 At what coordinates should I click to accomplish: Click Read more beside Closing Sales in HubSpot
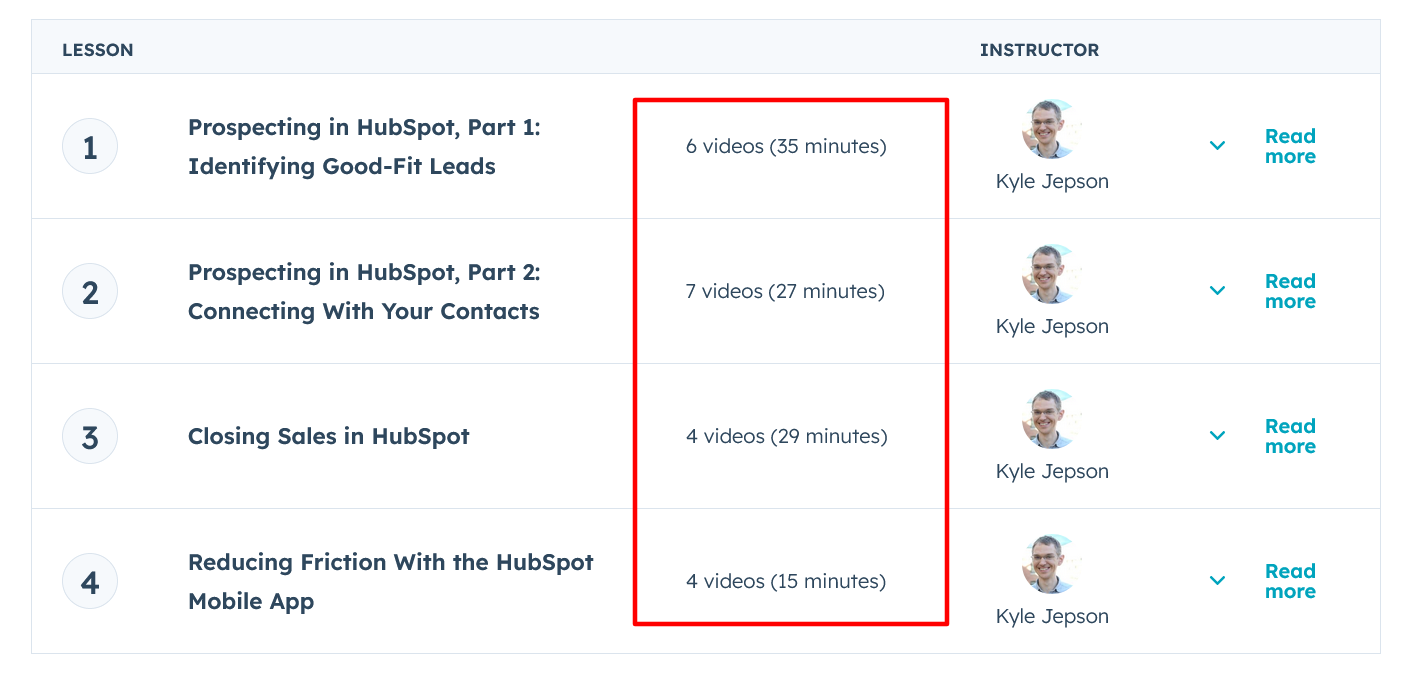coord(1290,436)
